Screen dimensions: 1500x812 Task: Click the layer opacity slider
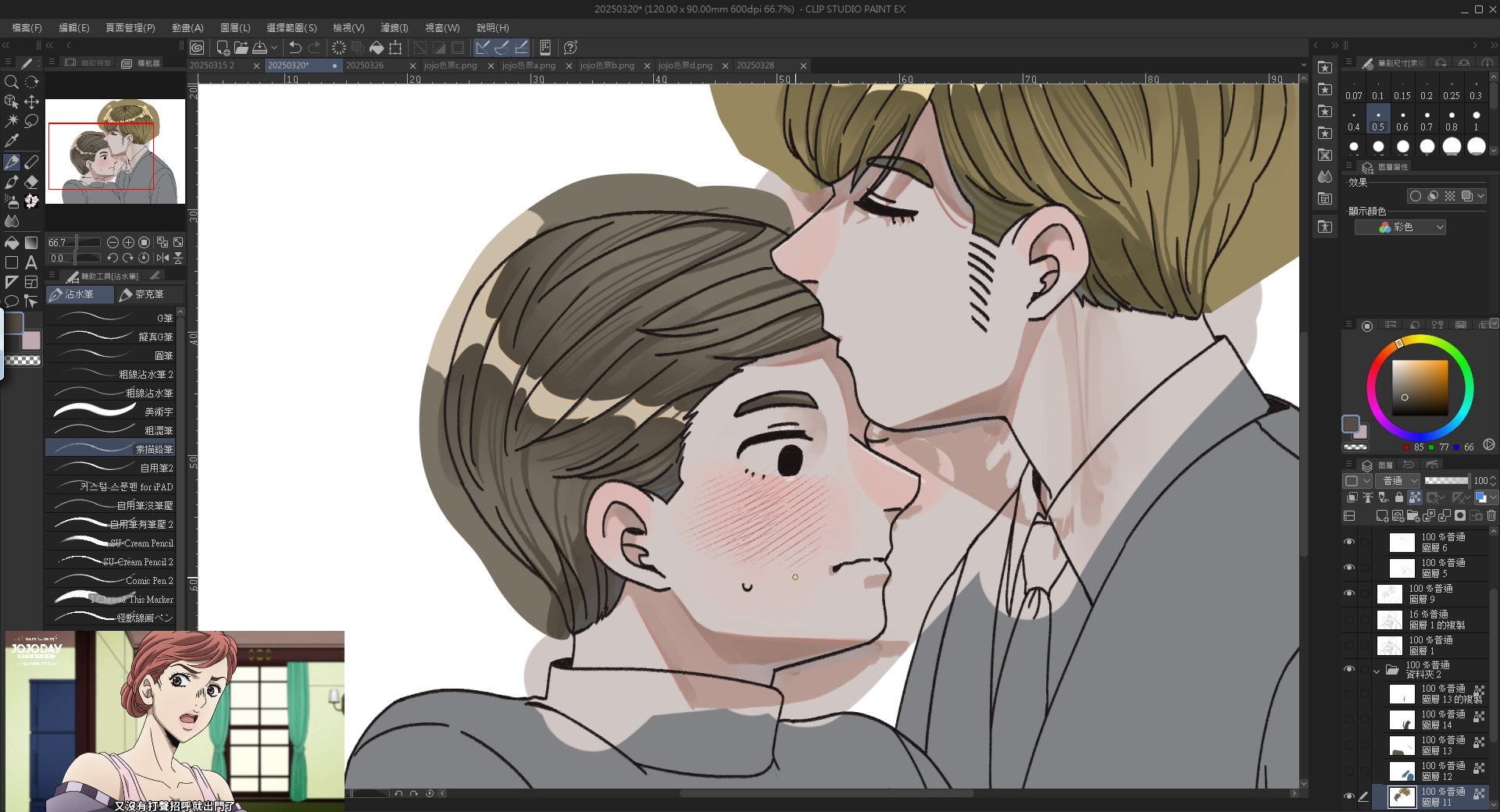1446,481
